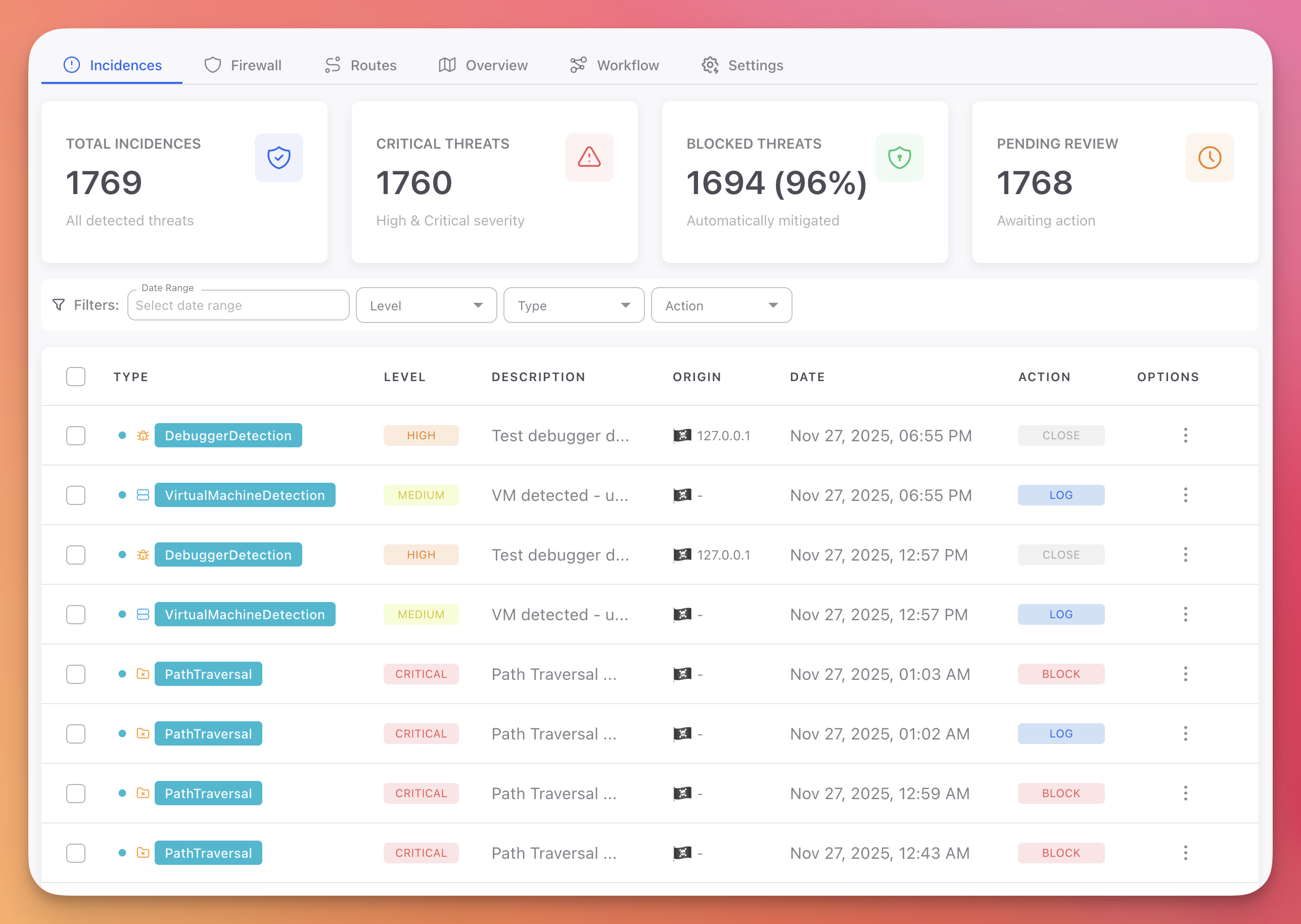Click the three-dot options menu on first row

pyautogui.click(x=1186, y=435)
